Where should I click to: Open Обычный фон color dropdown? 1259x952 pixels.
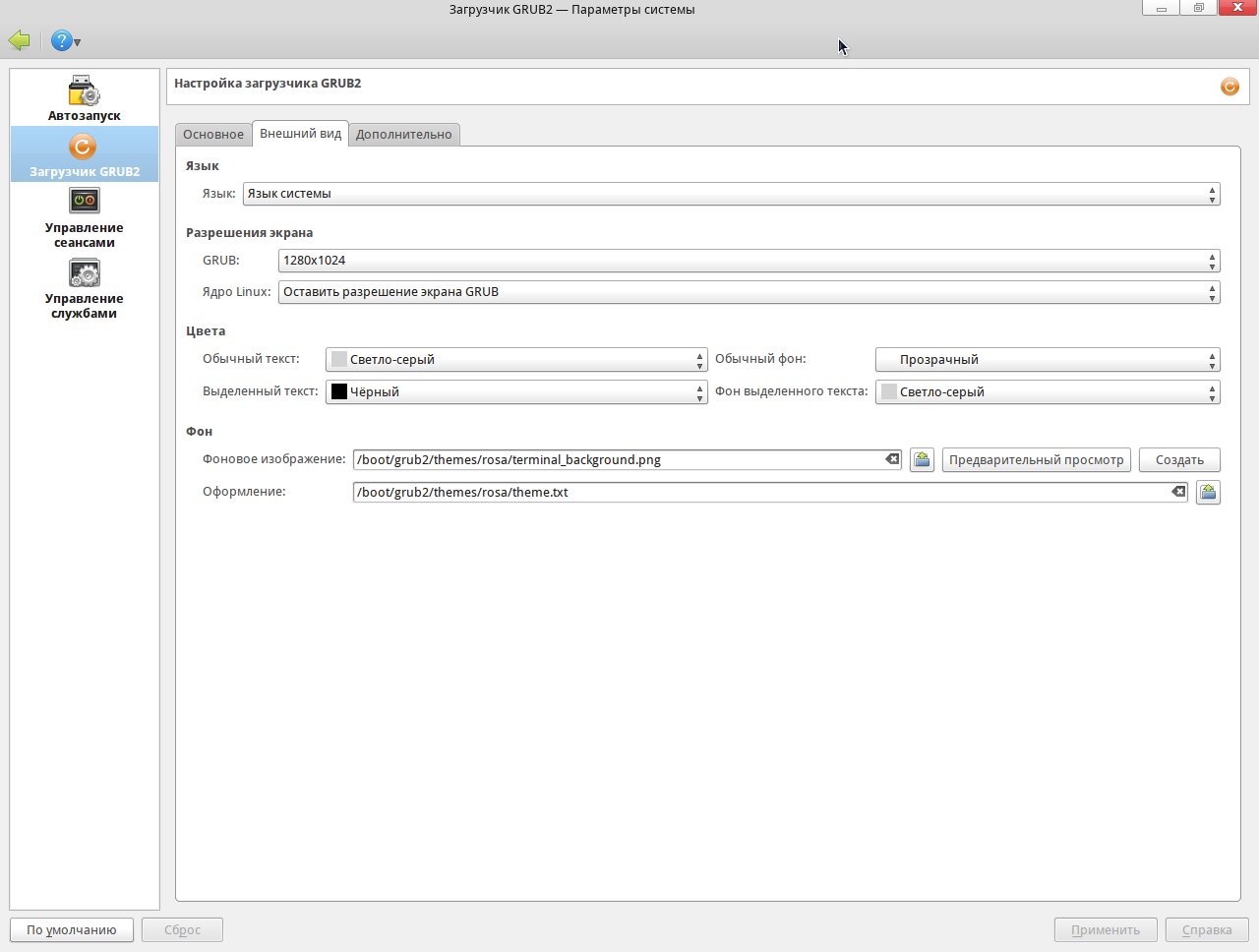tap(1047, 360)
